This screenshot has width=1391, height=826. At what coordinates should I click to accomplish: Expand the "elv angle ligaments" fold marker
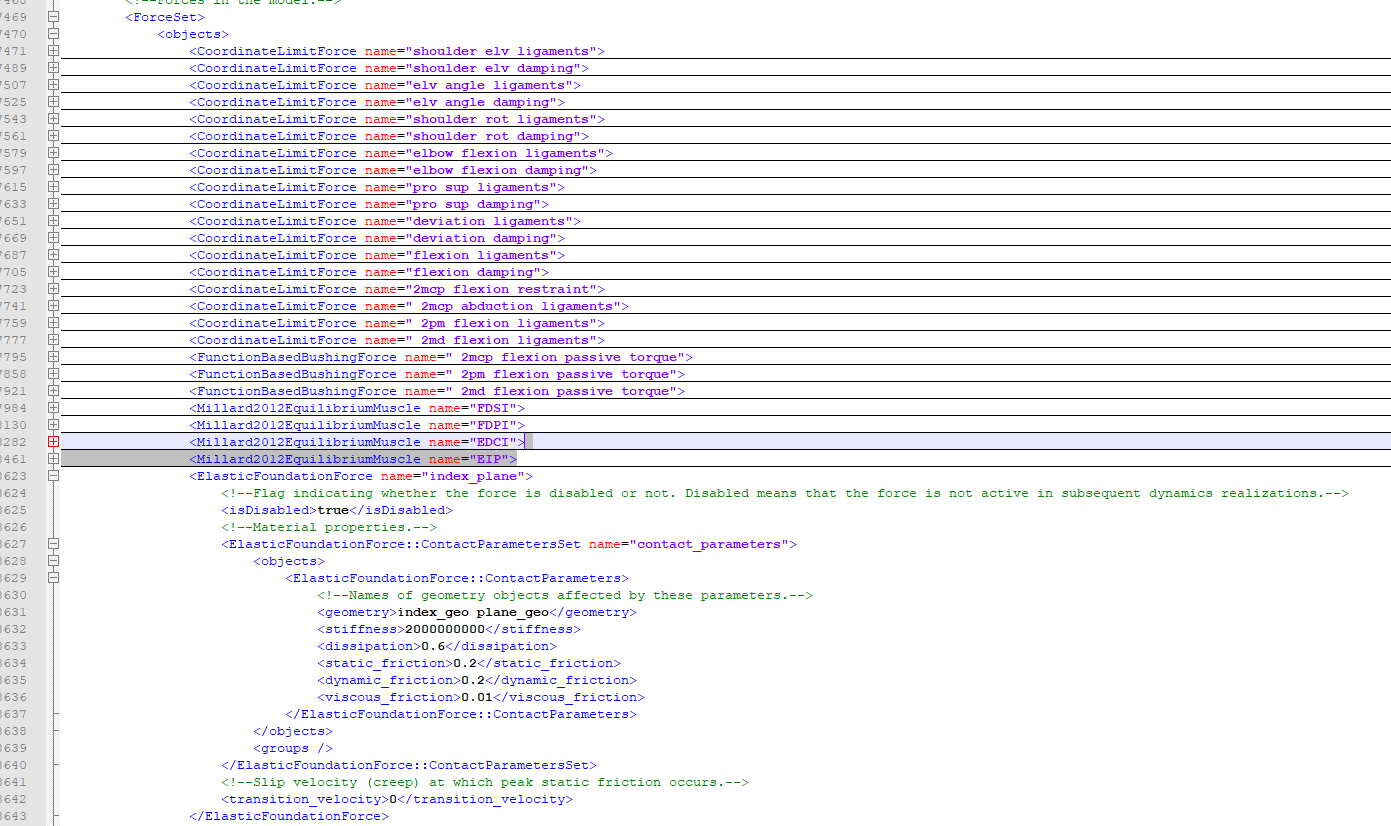tap(53, 85)
